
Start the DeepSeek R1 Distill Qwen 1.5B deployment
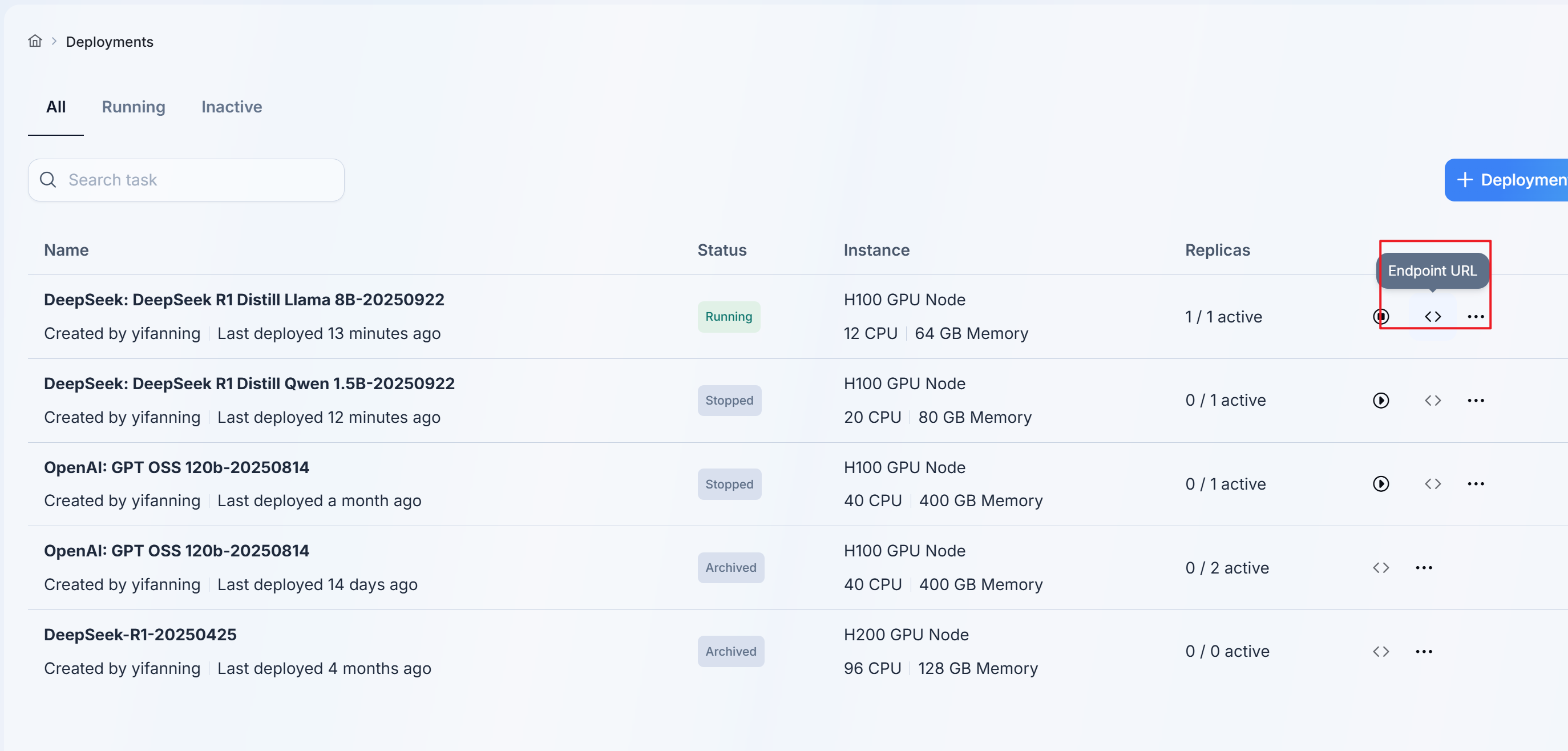point(1380,401)
